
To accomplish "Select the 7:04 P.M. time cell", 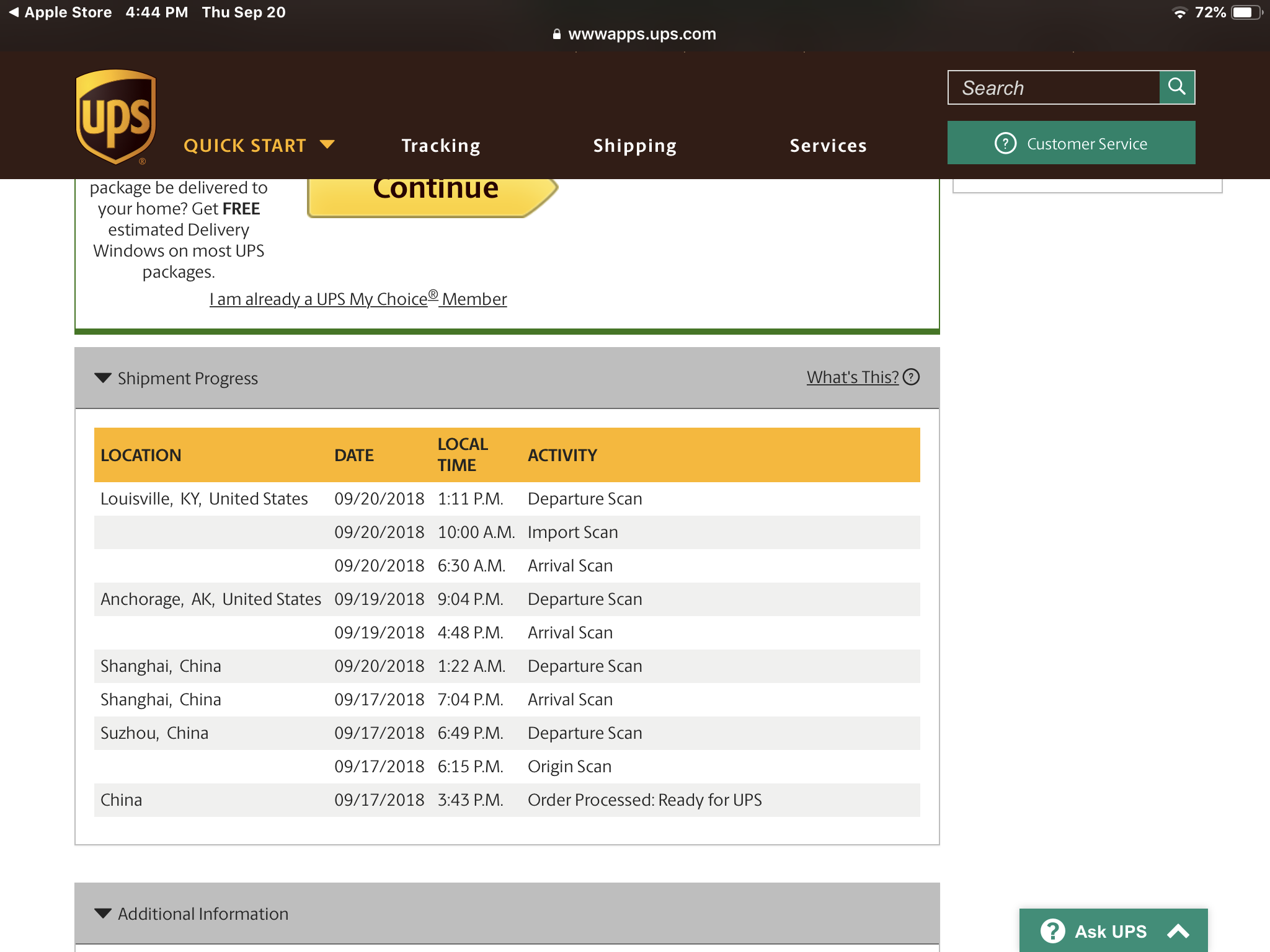I will click(471, 699).
